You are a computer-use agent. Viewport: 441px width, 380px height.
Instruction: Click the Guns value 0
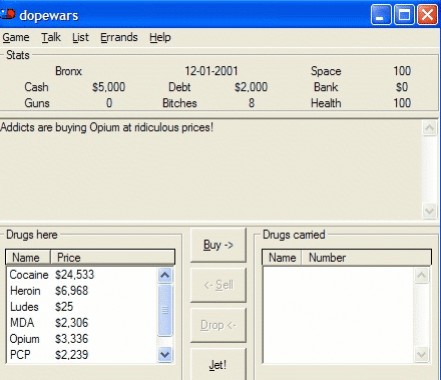coord(109,103)
